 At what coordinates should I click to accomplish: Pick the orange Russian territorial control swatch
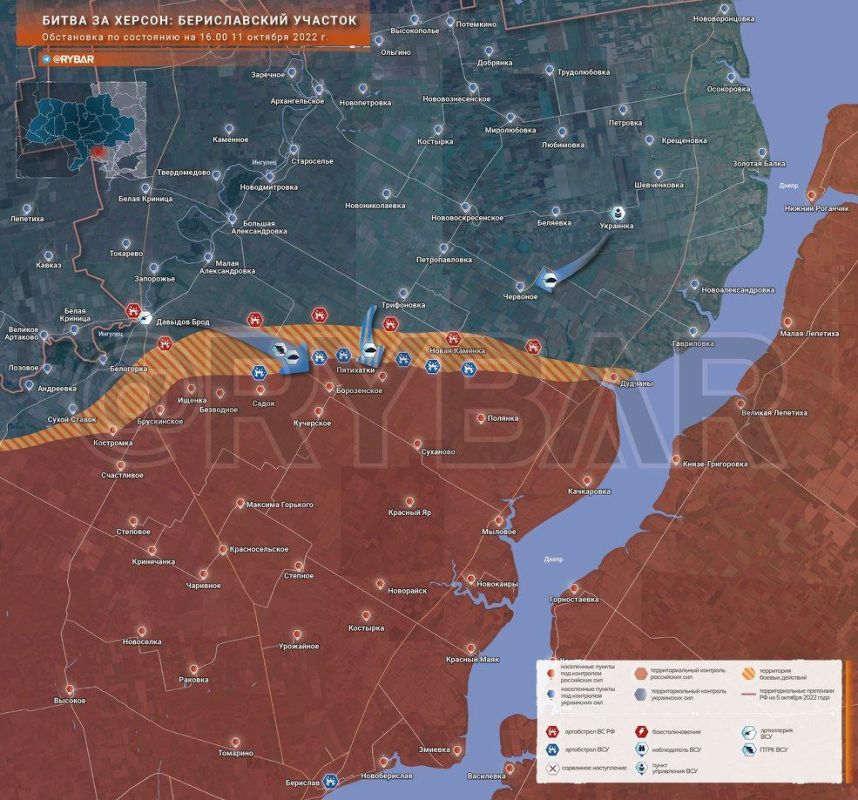tap(640, 672)
